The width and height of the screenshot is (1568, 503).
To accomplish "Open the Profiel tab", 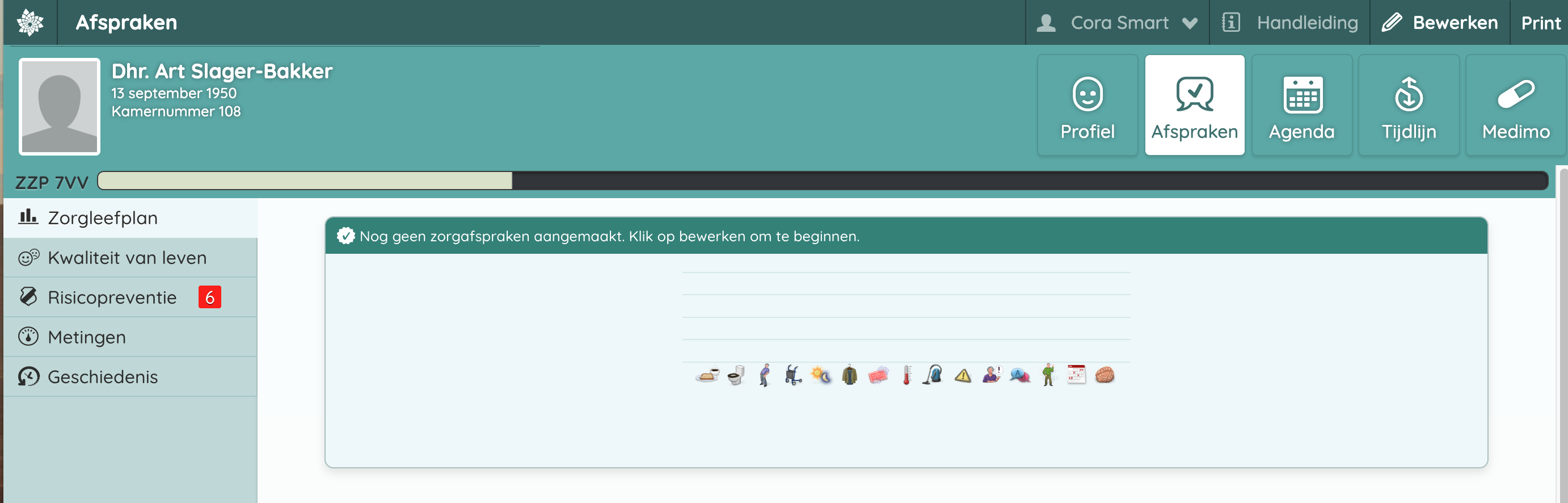I will [x=1087, y=106].
